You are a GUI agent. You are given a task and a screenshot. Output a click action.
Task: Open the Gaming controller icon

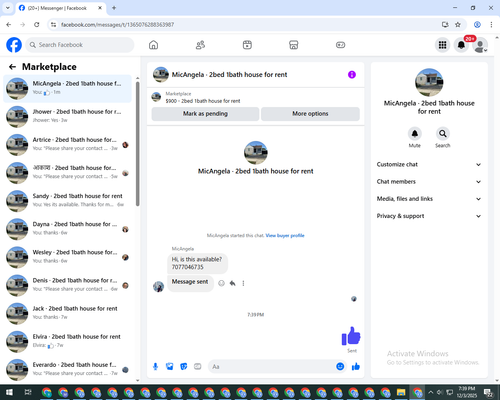coord(340,45)
